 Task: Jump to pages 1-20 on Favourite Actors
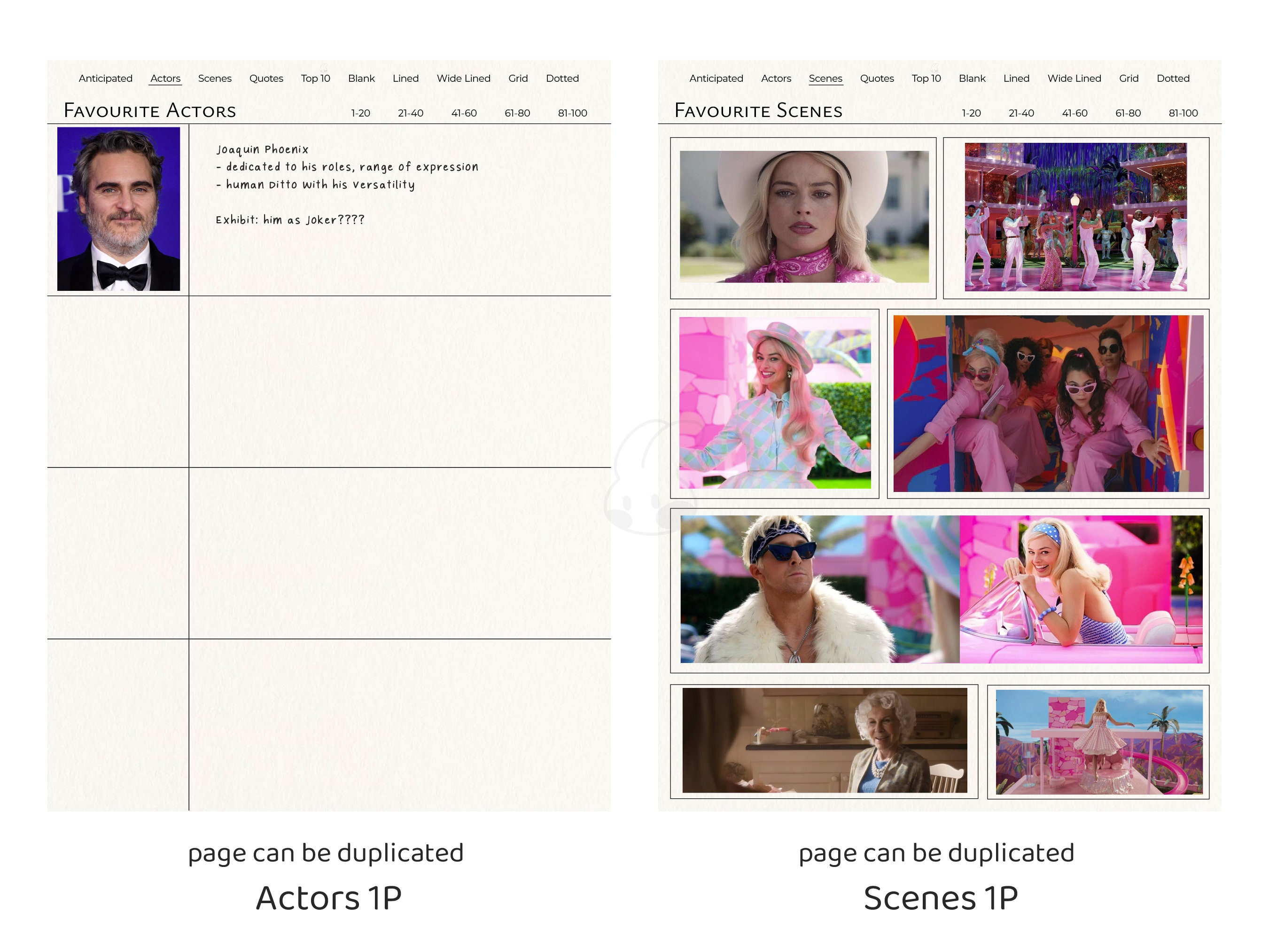[360, 113]
